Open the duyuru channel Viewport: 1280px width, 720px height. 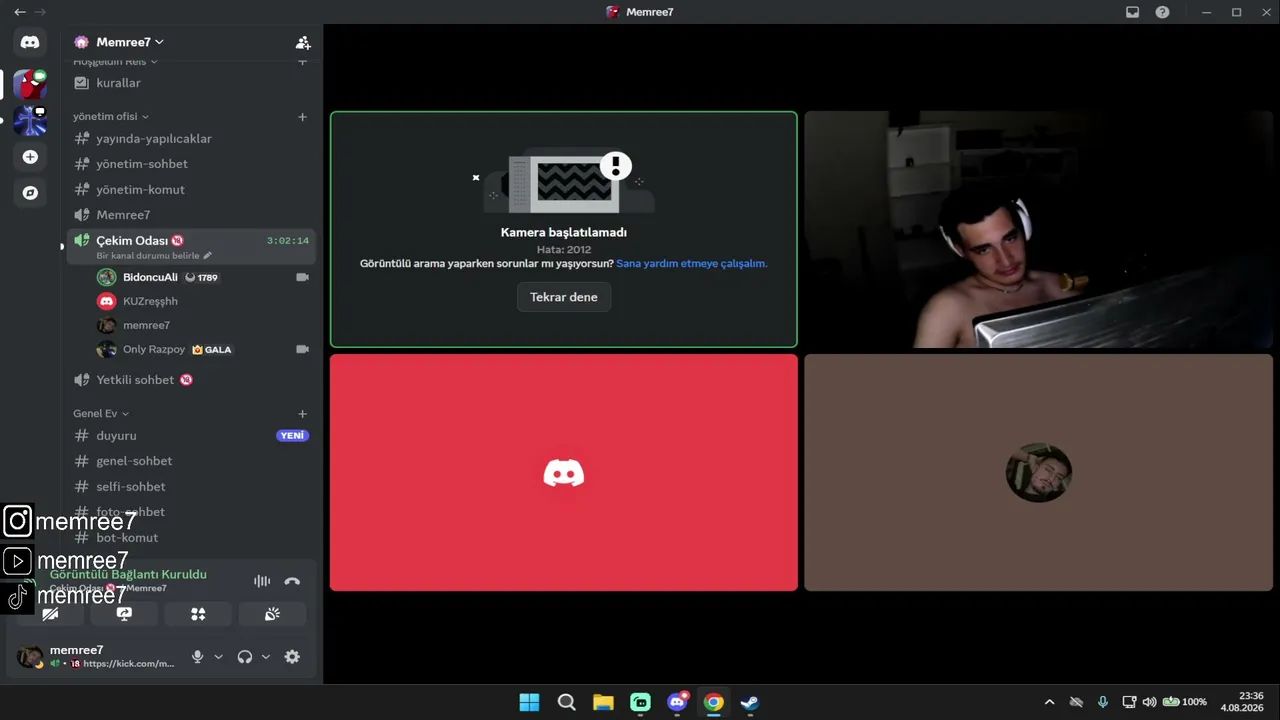191,436
